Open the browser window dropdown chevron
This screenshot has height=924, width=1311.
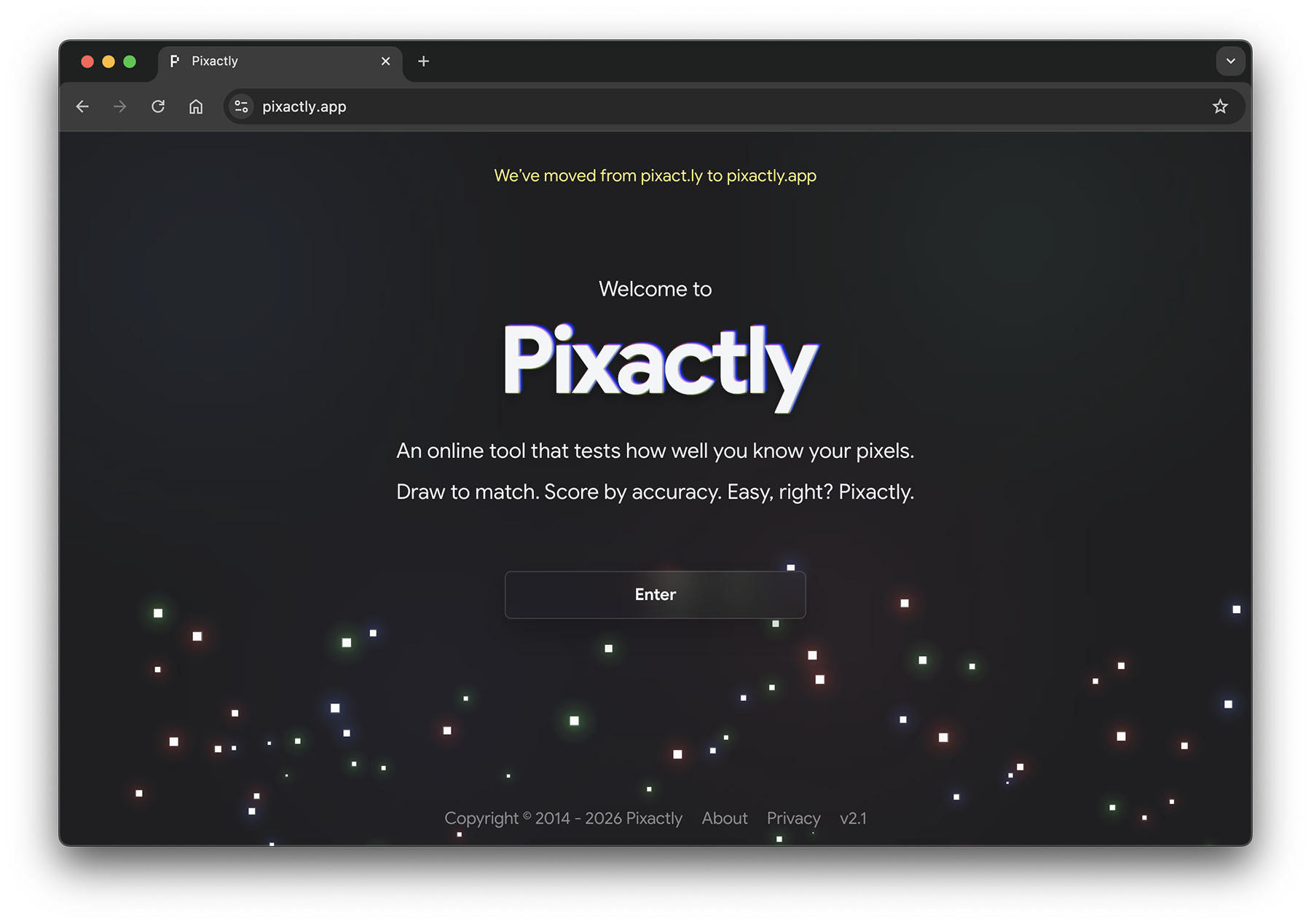point(1231,61)
